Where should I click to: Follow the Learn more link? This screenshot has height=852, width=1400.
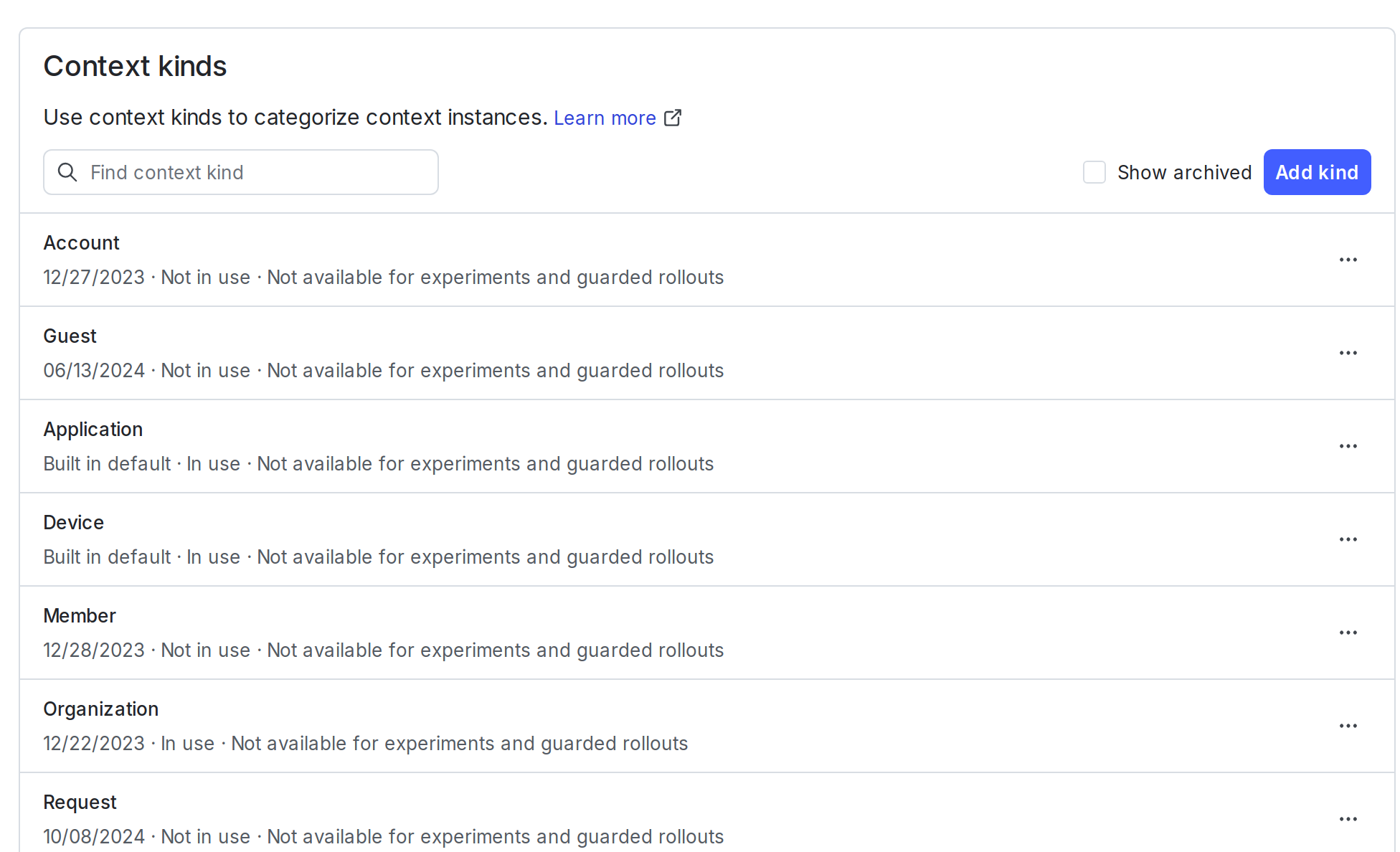tap(605, 118)
